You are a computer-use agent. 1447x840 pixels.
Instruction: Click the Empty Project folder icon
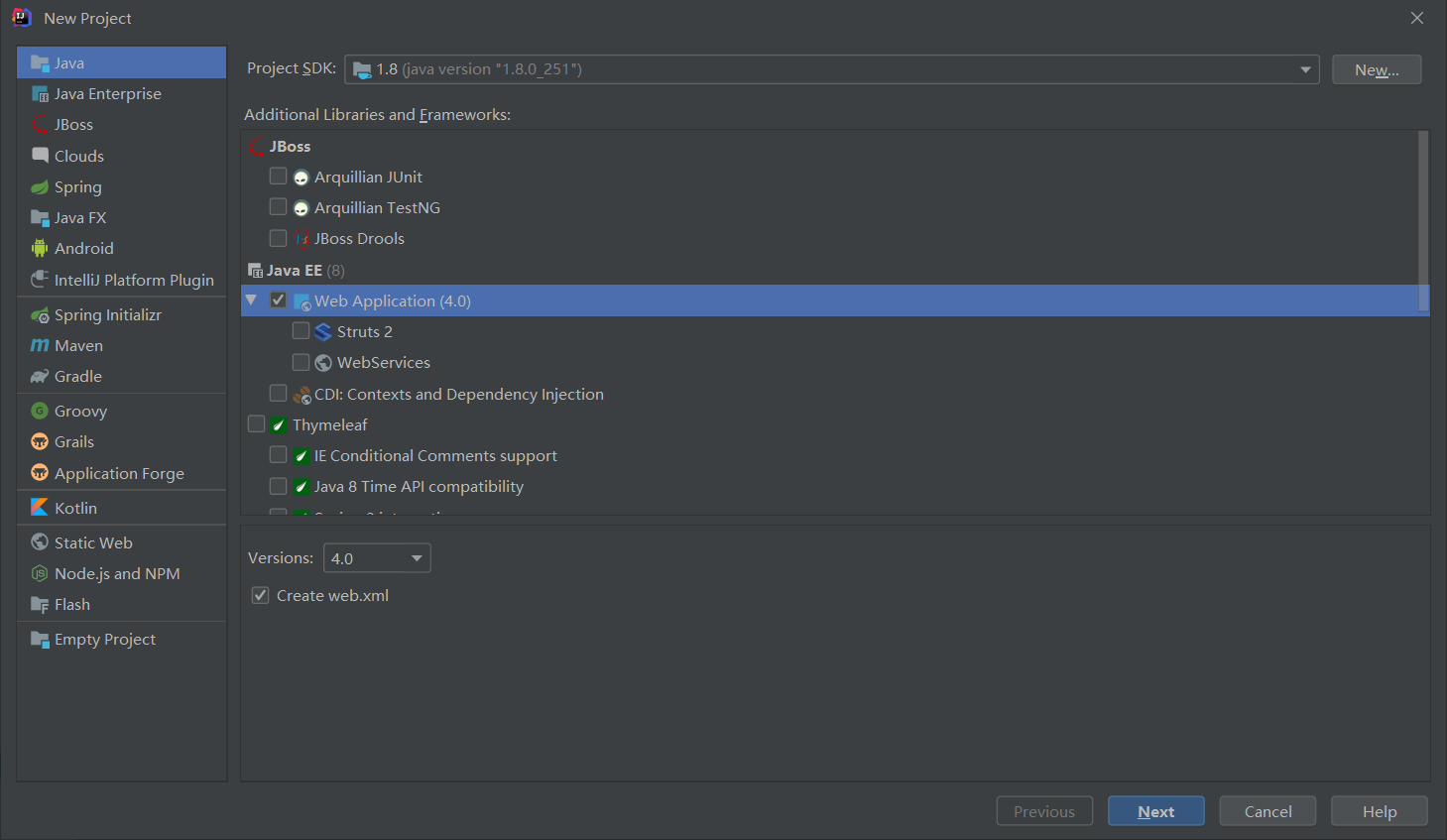pyautogui.click(x=40, y=640)
